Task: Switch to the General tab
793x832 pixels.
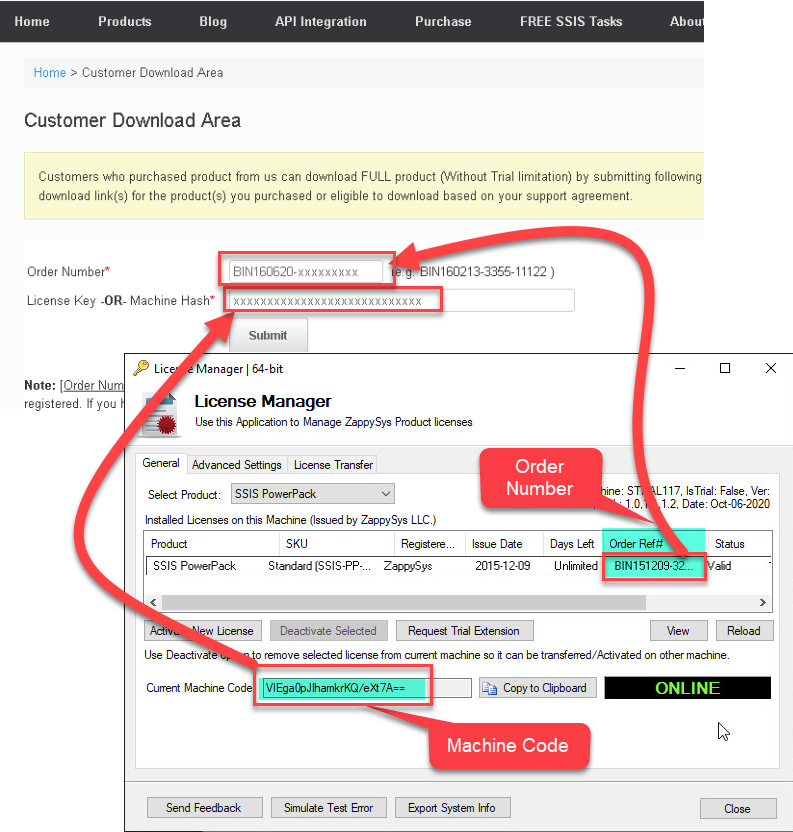Action: click(x=161, y=463)
